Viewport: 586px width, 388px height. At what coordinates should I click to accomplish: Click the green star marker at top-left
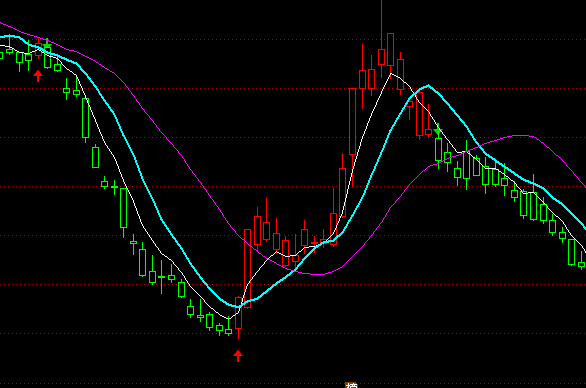(x=47, y=46)
